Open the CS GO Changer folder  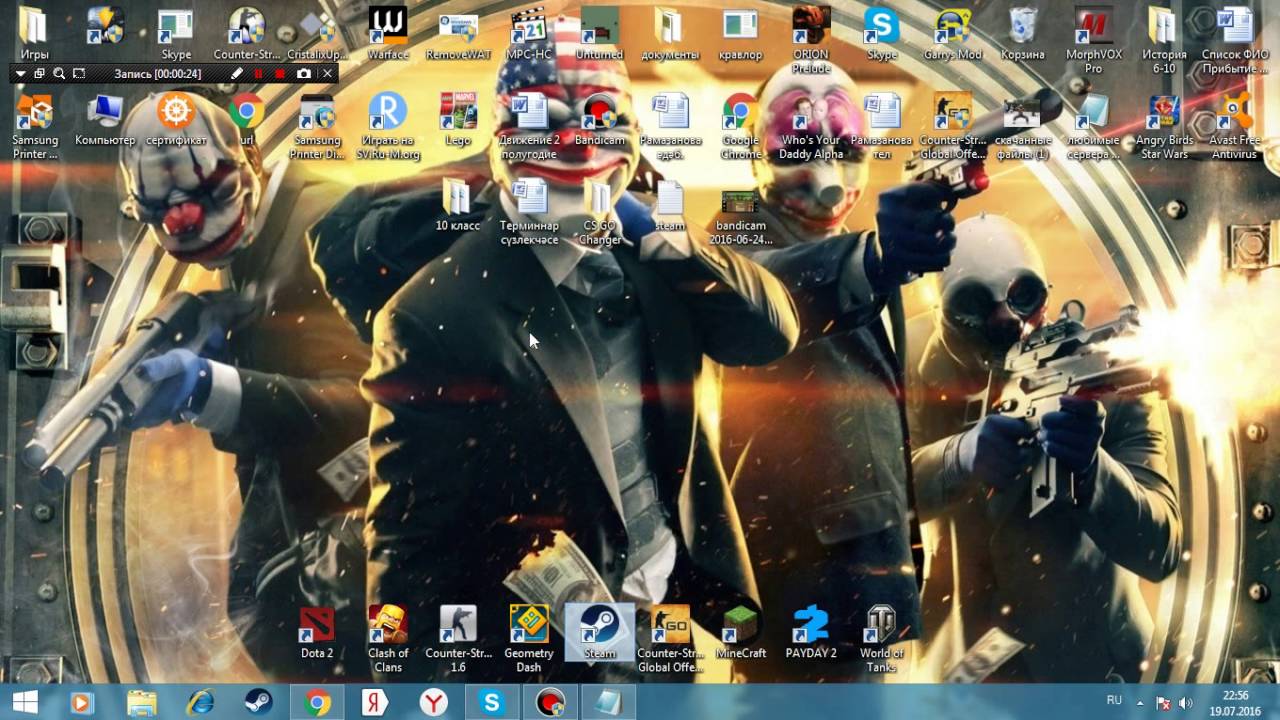click(599, 212)
